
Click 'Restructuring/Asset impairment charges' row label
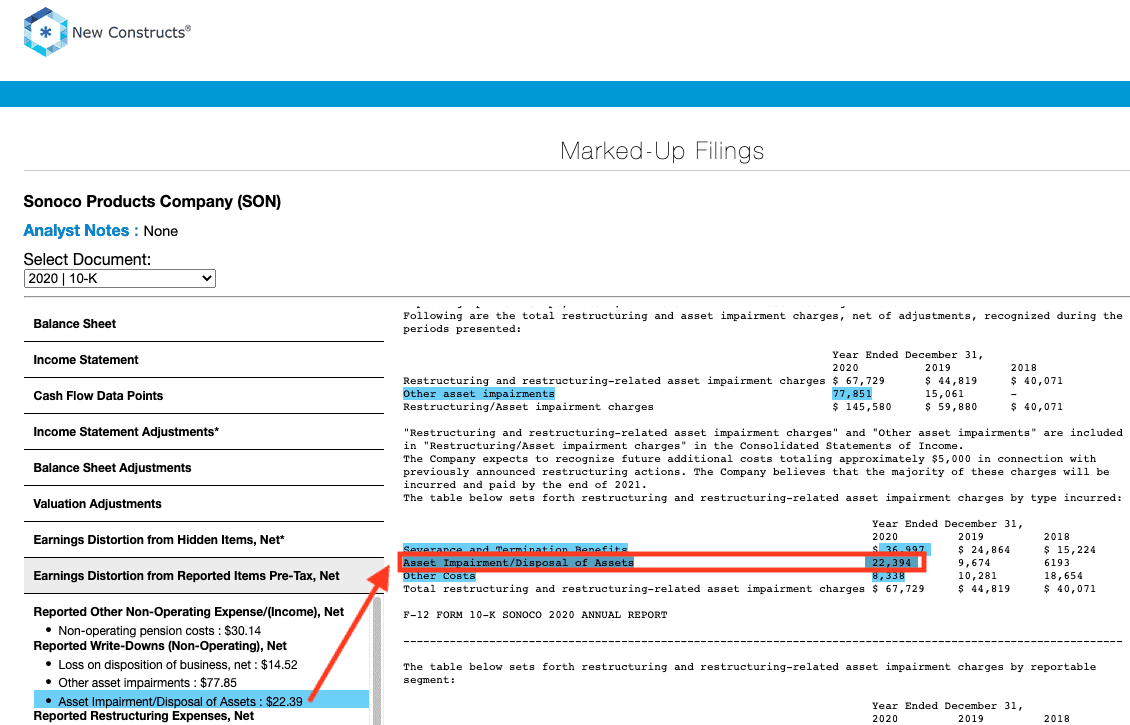(528, 407)
